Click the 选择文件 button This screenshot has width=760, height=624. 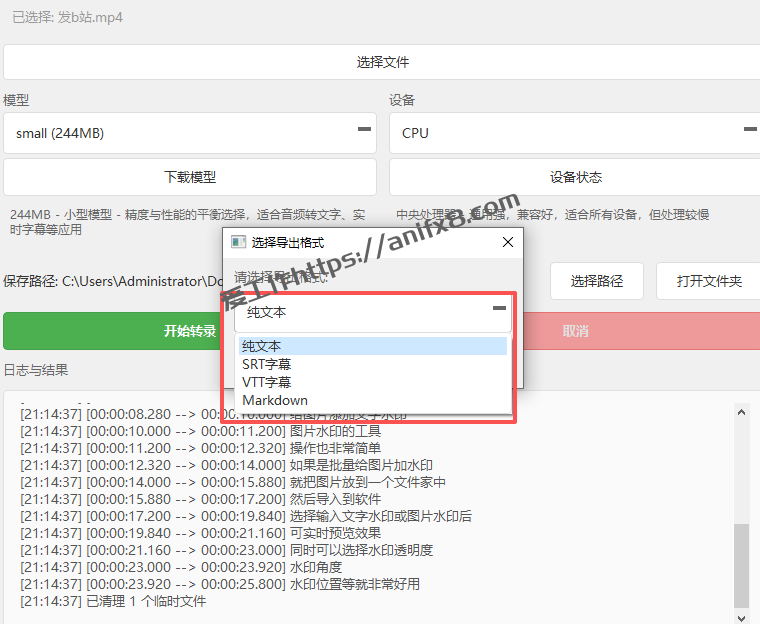click(382, 62)
